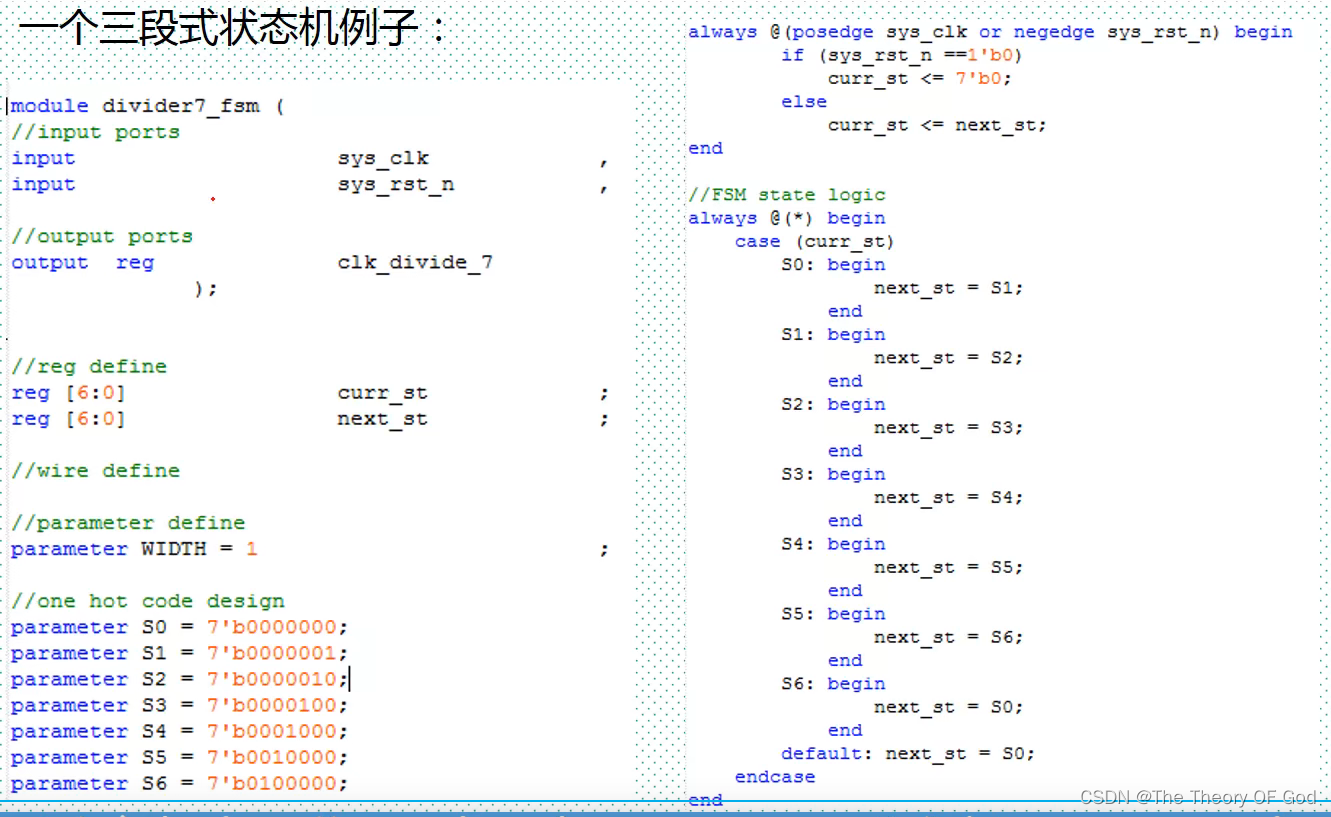Viewport: 1331px width, 817px height.
Task: Click the S5: begin case label
Action: [834, 614]
